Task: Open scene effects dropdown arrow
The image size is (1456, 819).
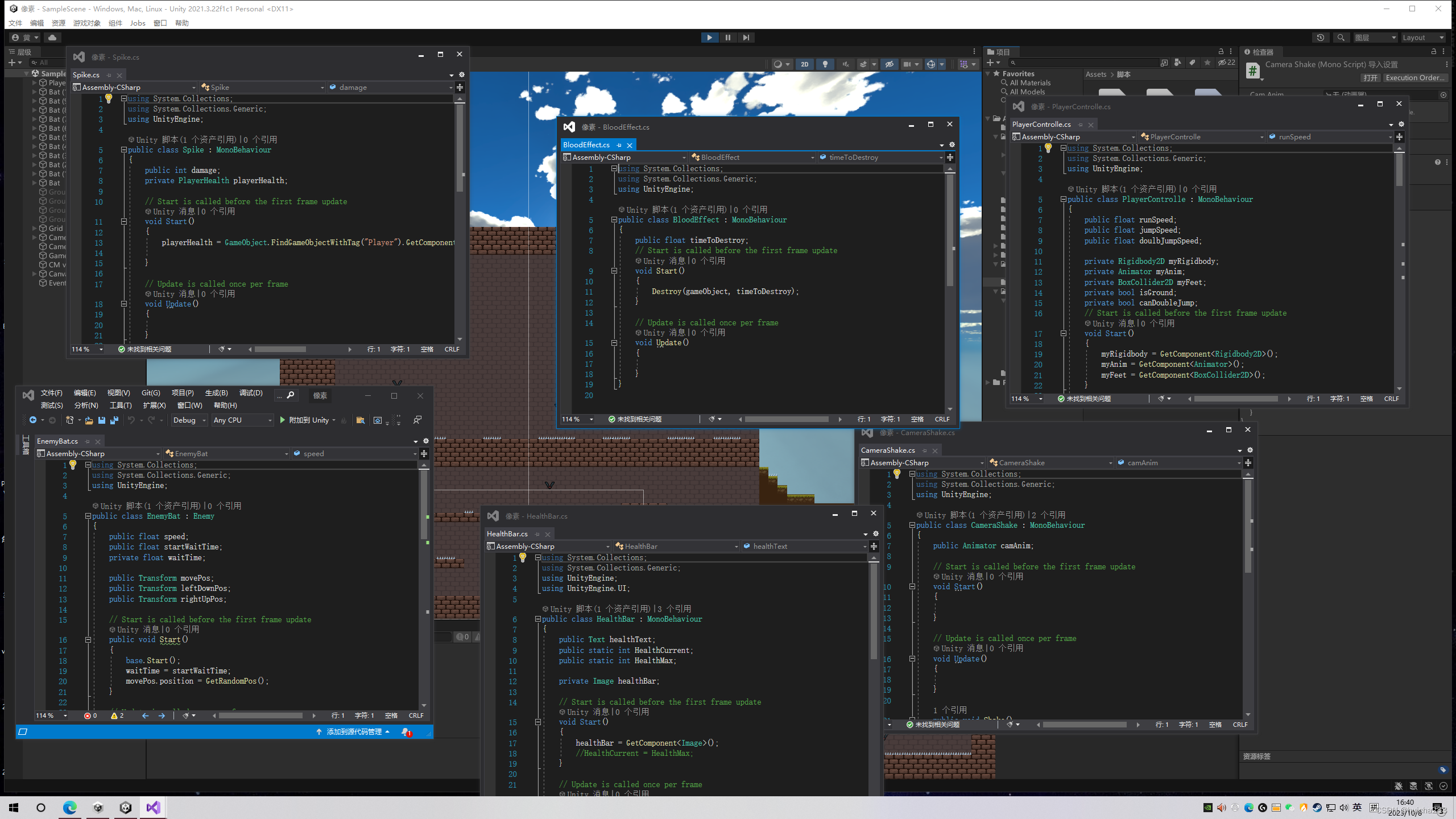Action: click(874, 64)
